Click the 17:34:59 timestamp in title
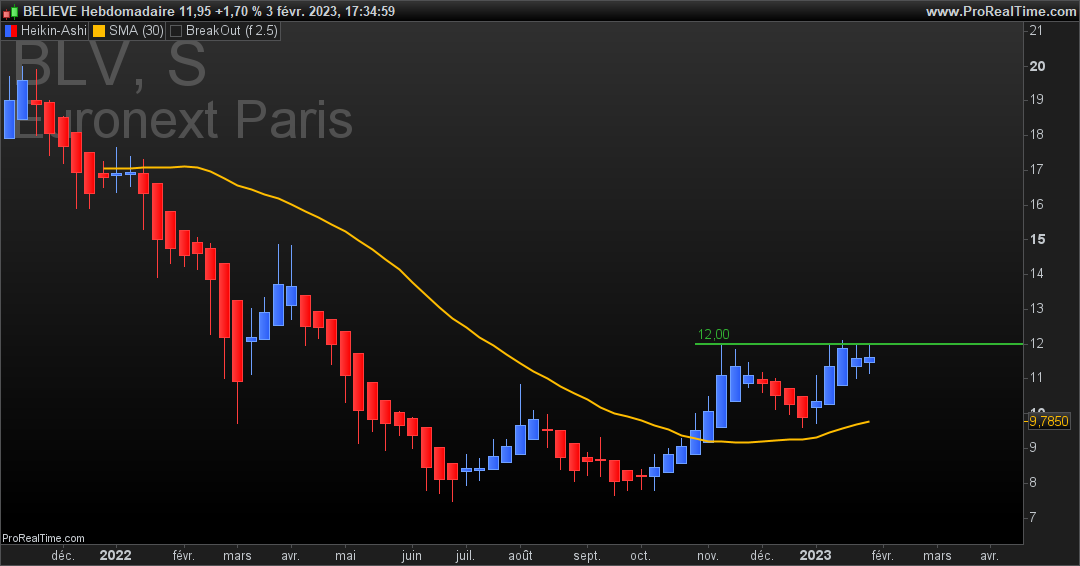The height and width of the screenshot is (566, 1080). click(370, 11)
